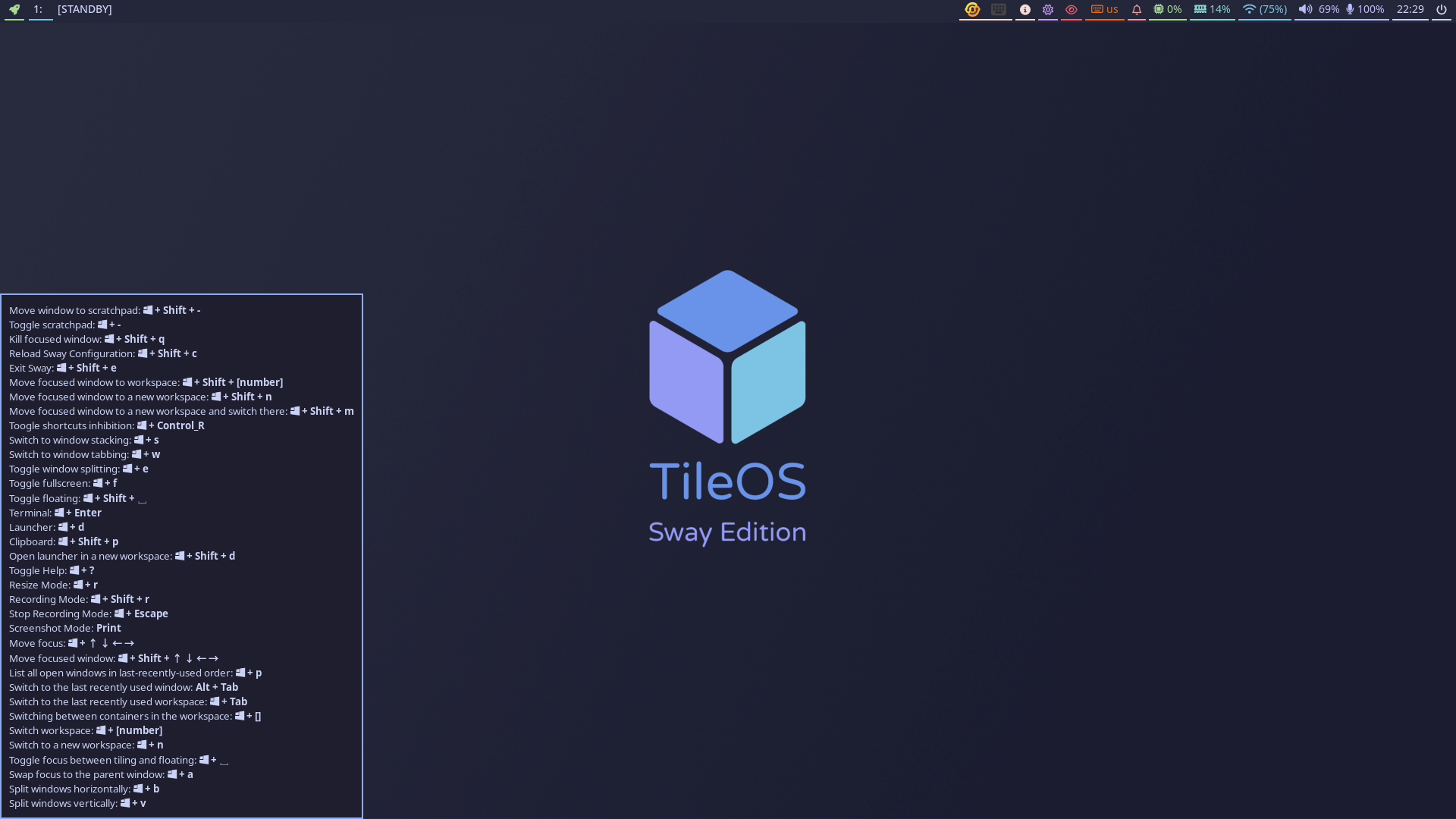Click 'Switch workspace:' [number] help line
The width and height of the screenshot is (1456, 819).
pos(86,730)
